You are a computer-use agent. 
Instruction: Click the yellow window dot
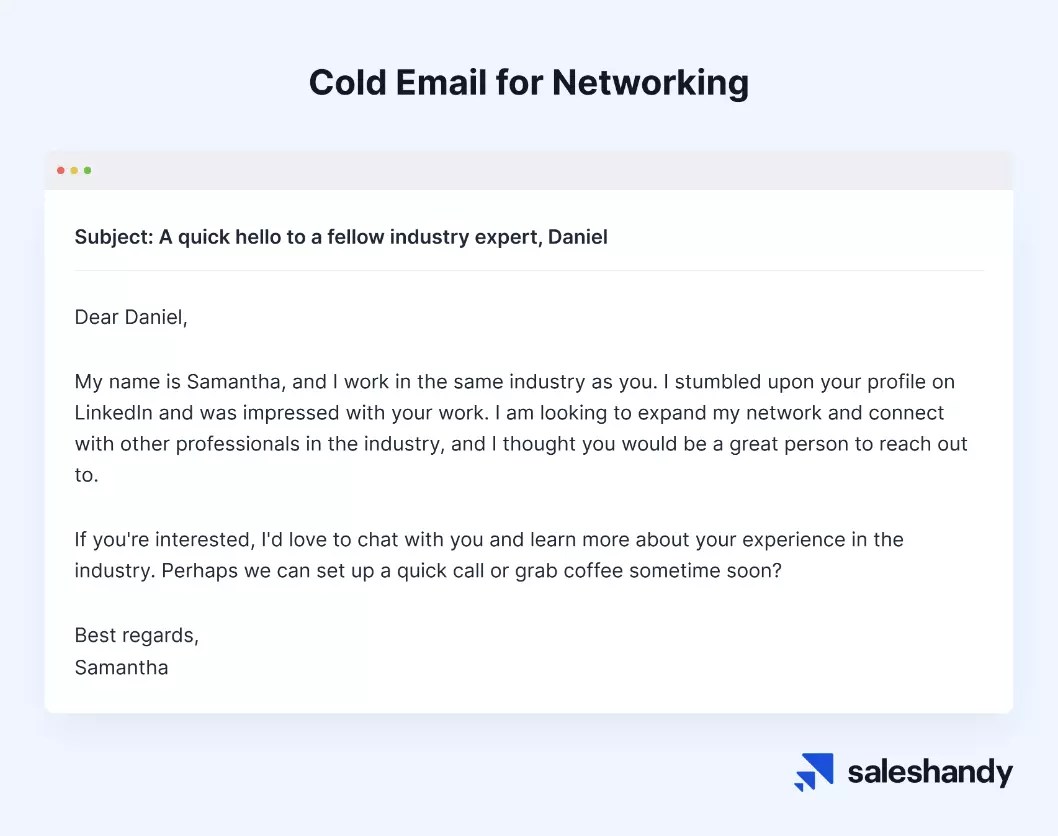tap(74, 171)
